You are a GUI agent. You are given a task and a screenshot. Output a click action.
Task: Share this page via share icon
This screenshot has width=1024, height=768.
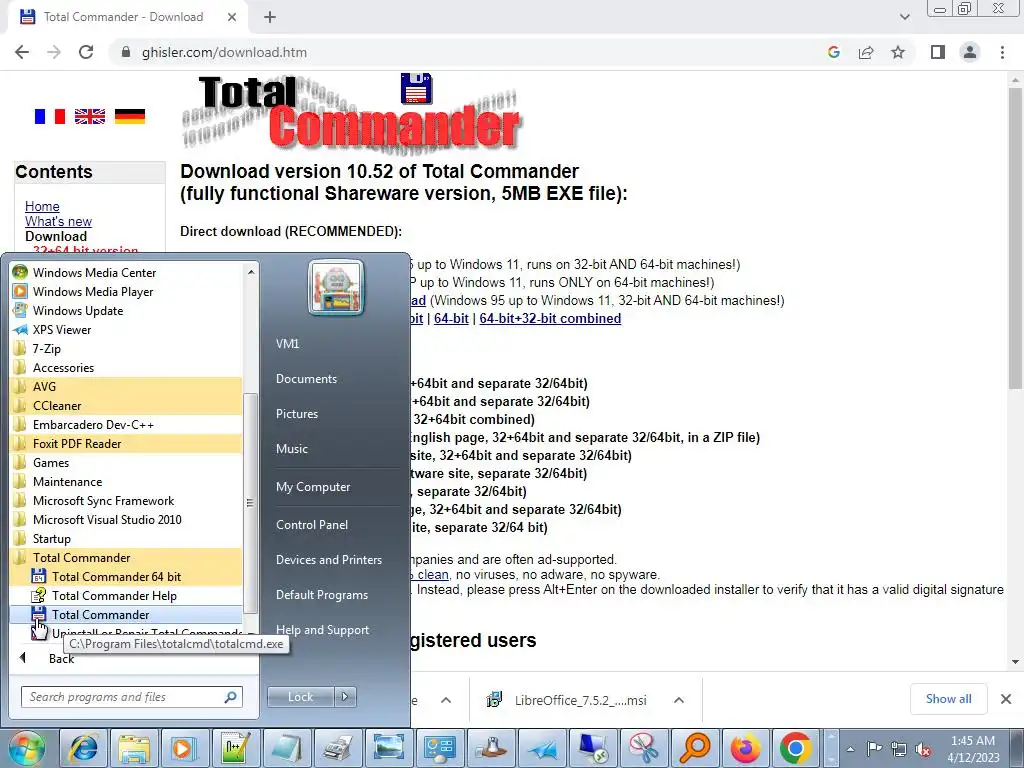866,52
